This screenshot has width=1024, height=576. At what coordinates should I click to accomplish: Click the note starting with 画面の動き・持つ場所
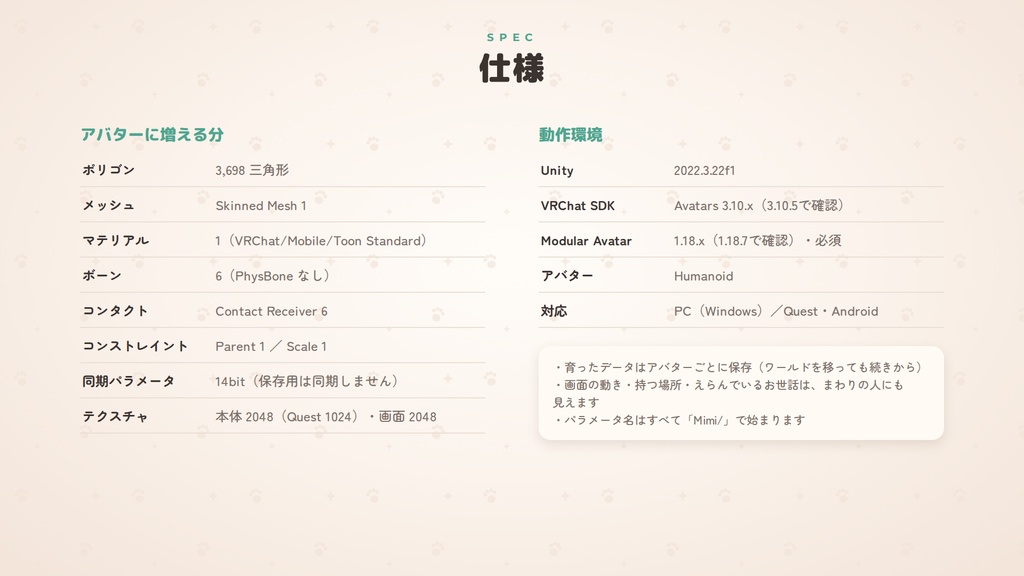pyautogui.click(x=728, y=393)
